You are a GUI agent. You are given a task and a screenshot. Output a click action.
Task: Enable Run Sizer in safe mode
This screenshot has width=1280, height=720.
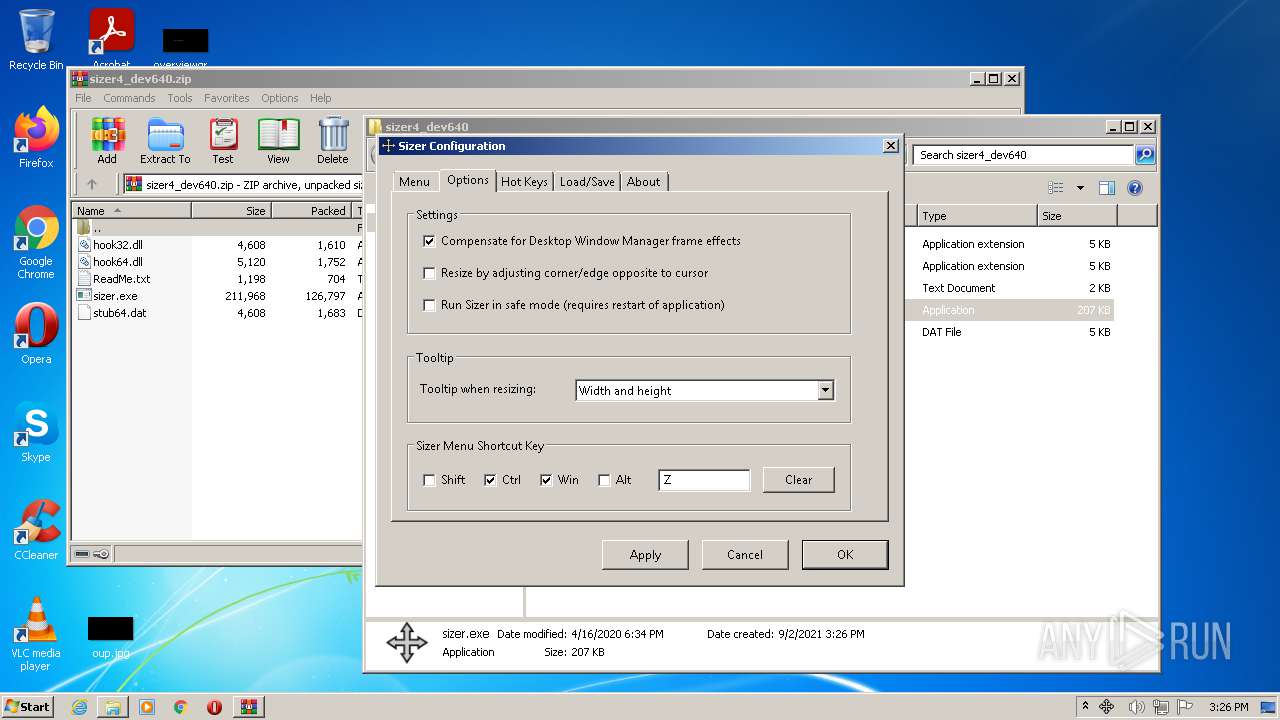click(430, 305)
